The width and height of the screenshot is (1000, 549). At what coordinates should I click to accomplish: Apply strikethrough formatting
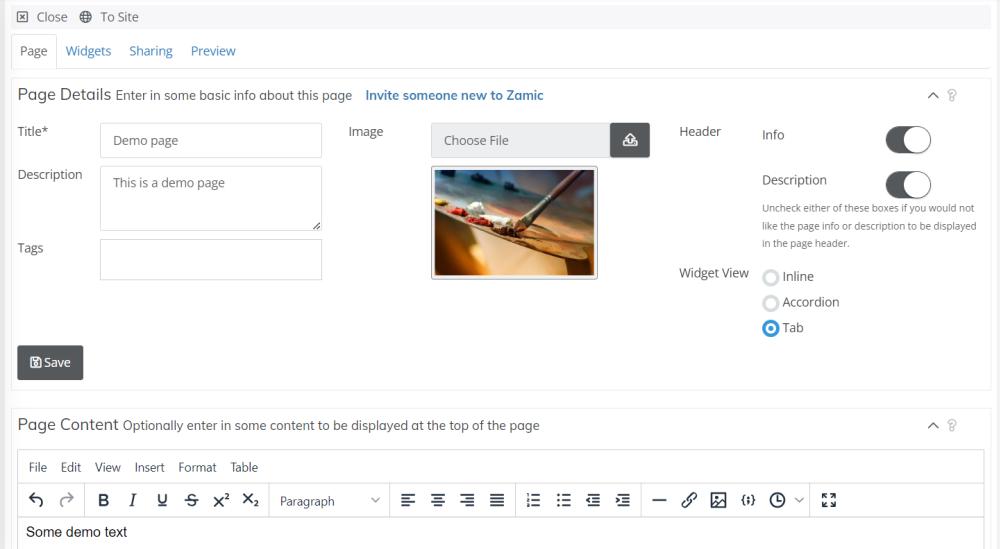[191, 501]
